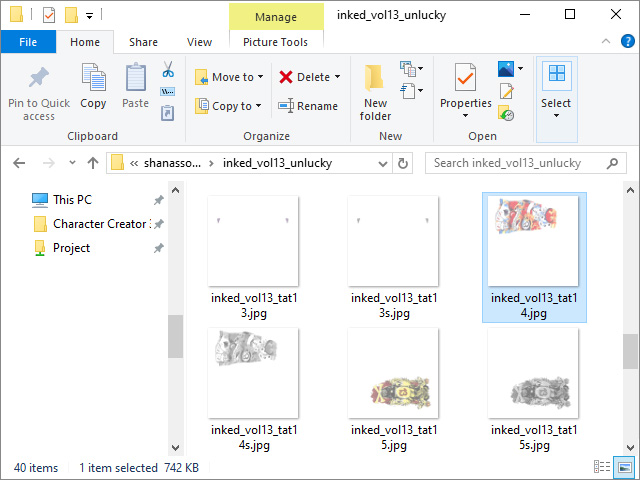640x480 pixels.
Task: Open the Delete dropdown arrow
Action: pos(337,77)
